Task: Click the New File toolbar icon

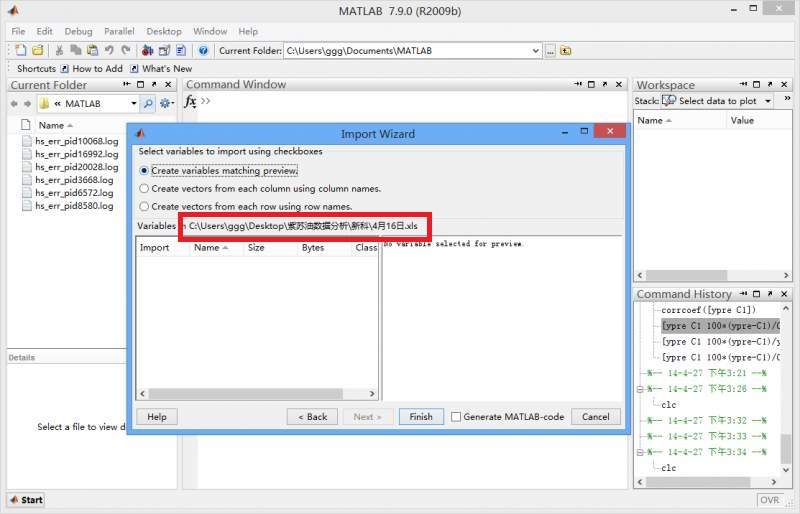Action: pyautogui.click(x=21, y=50)
